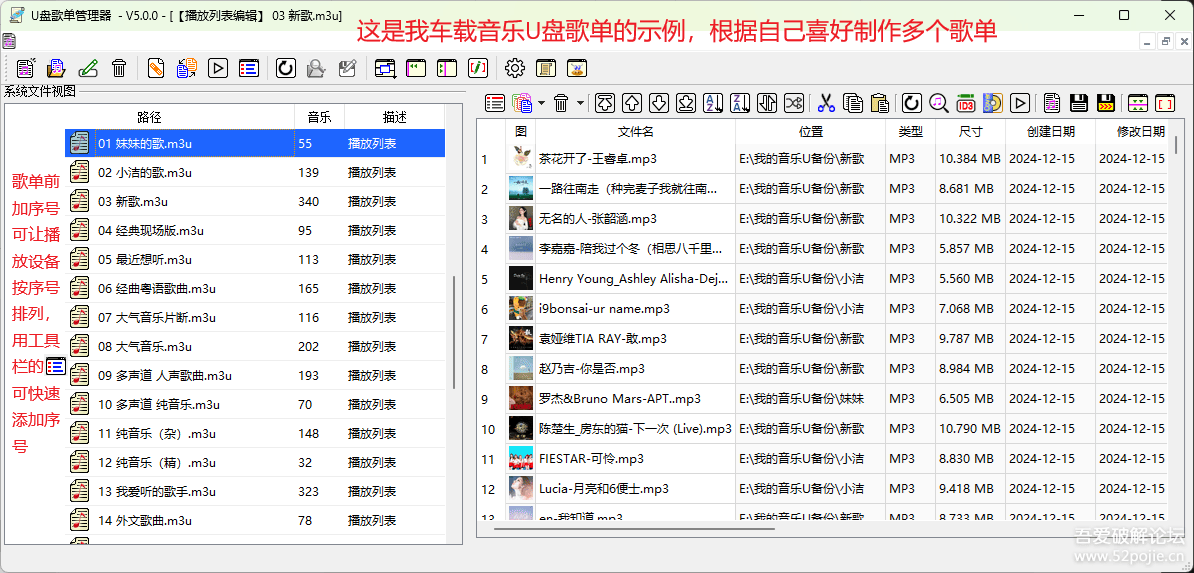Click the horizontal split window icon
Image resolution: width=1194 pixels, height=573 pixels.
pos(1138,102)
